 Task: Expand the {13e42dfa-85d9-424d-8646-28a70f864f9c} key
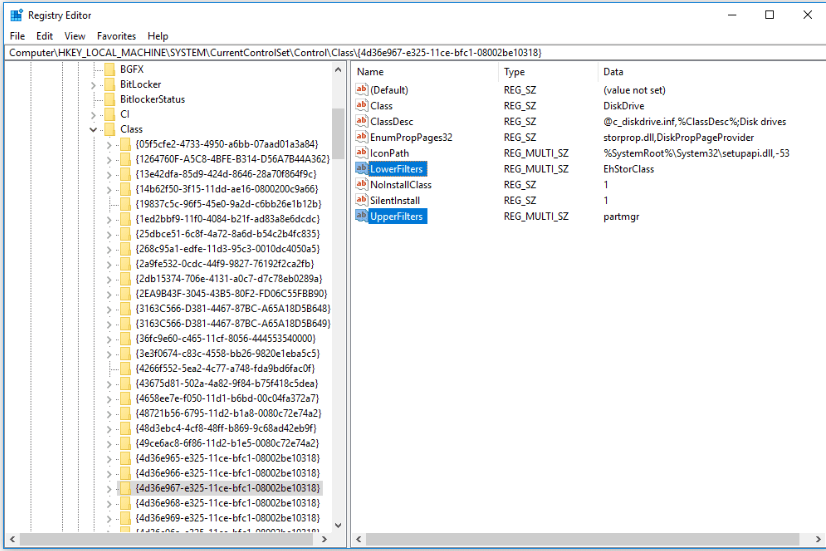point(109,174)
